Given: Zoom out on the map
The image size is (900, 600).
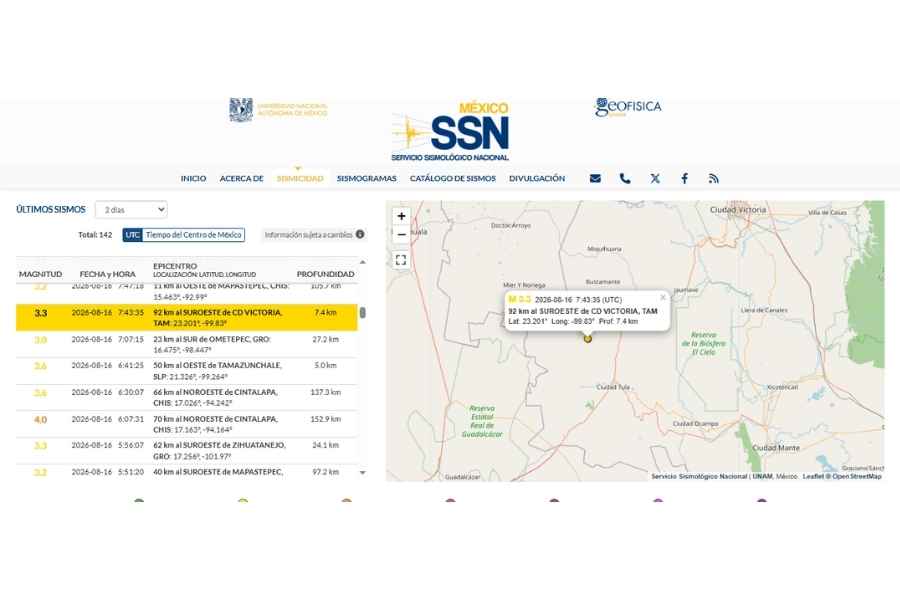Looking at the screenshot, I should tap(401, 234).
